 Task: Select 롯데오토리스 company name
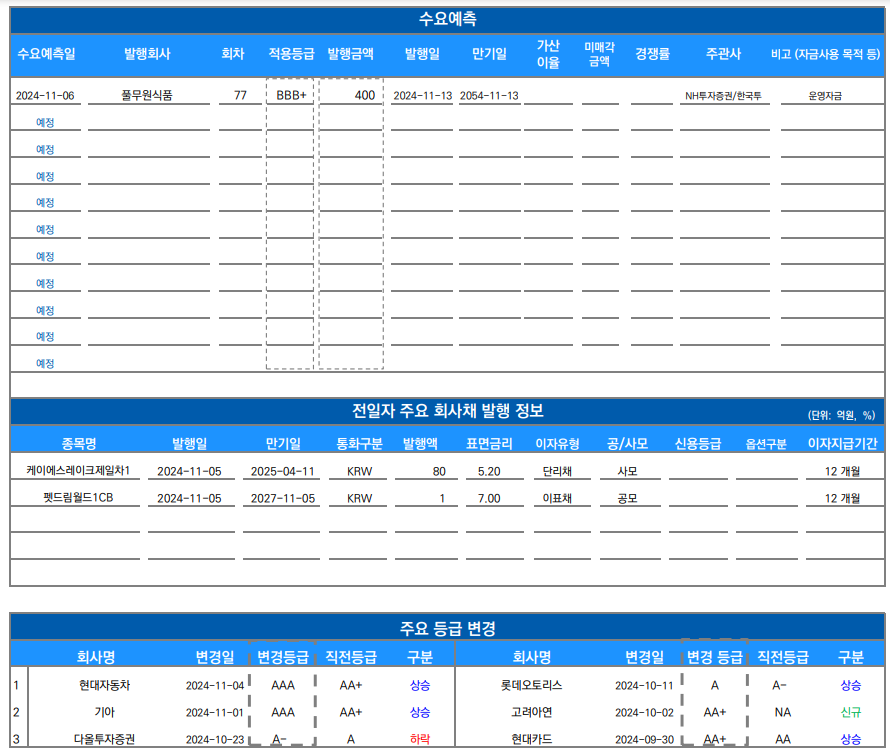click(x=532, y=686)
